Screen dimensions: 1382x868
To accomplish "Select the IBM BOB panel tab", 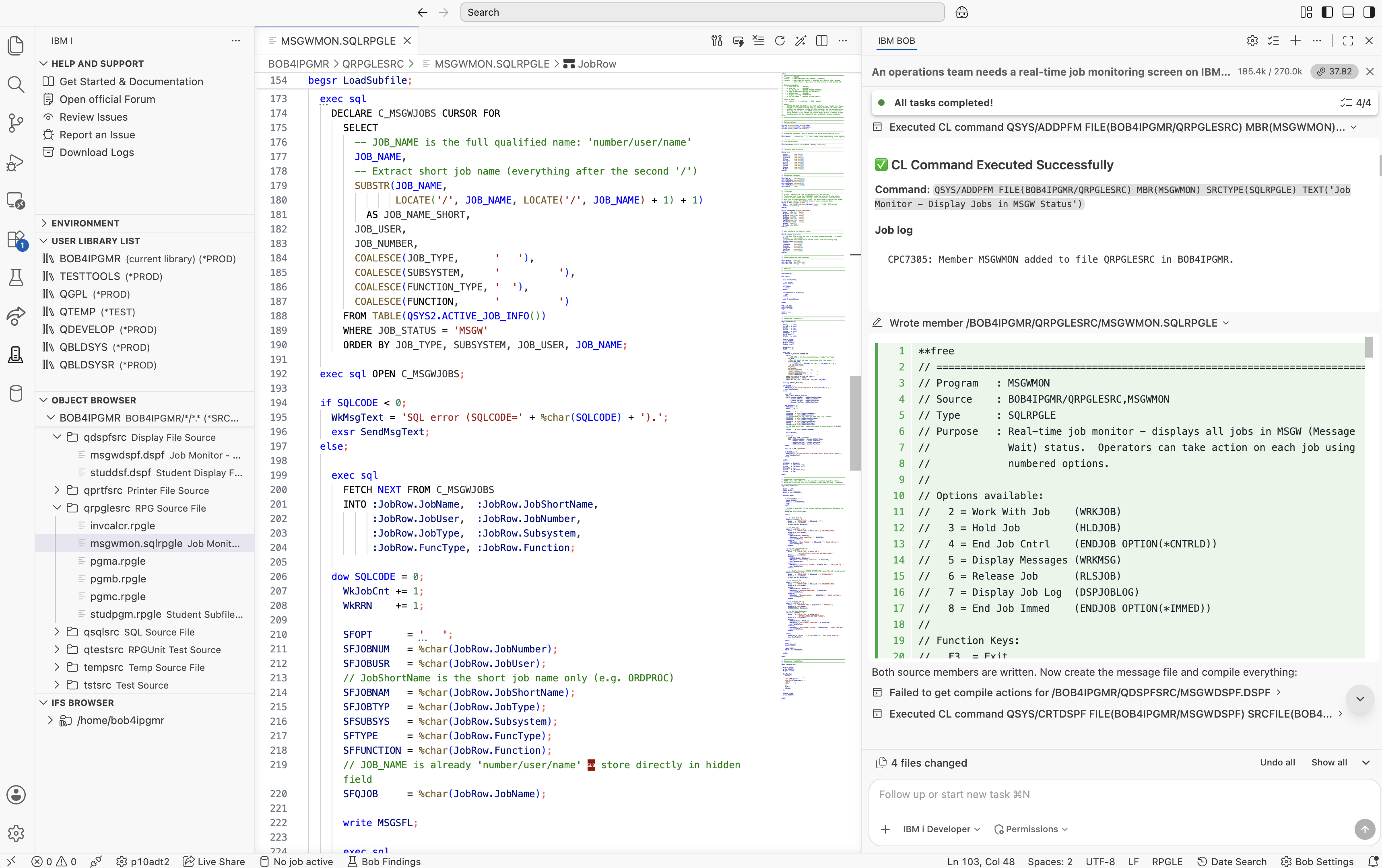I will [897, 41].
